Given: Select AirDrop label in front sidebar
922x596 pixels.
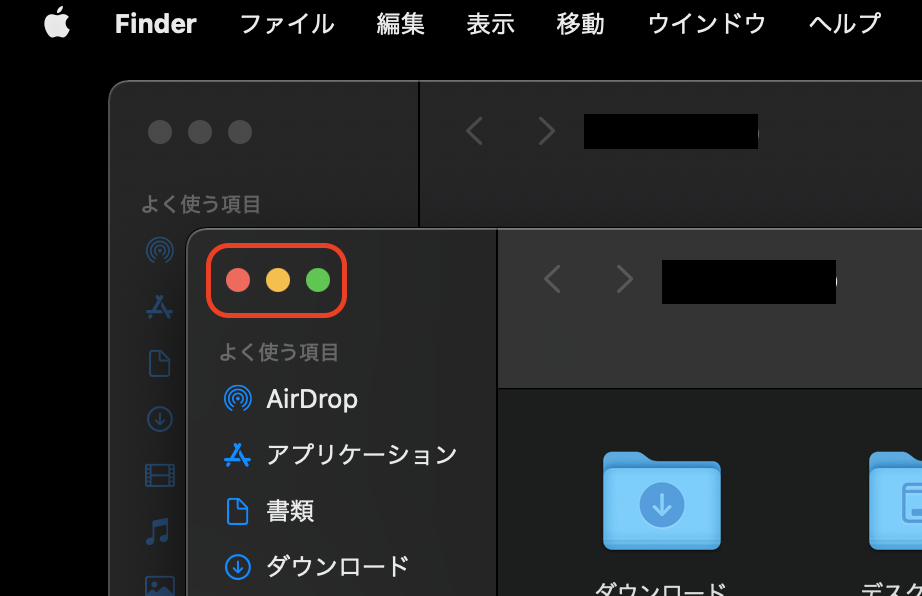Looking at the screenshot, I should pyautogui.click(x=312, y=399).
